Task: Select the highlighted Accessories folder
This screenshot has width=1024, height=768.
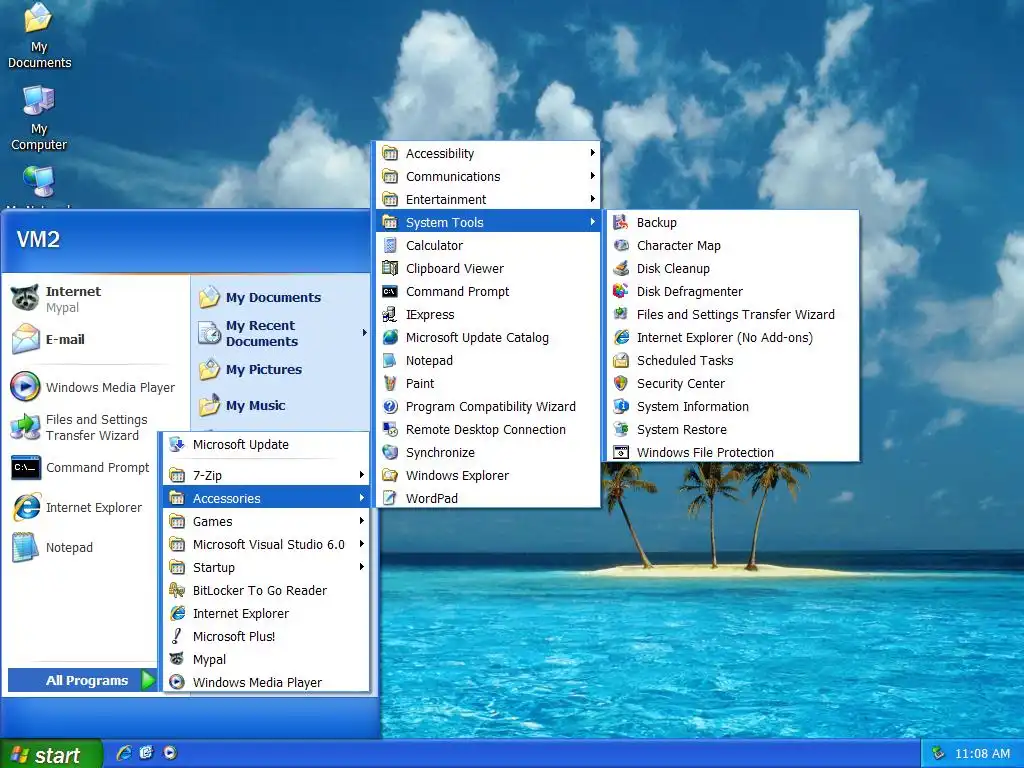Action: point(266,498)
